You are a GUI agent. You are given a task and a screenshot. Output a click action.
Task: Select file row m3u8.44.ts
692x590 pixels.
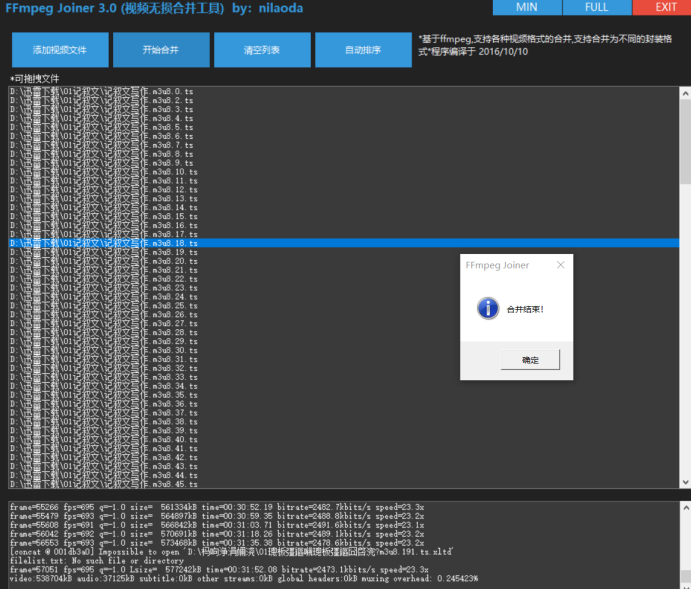pyautogui.click(x=344, y=475)
